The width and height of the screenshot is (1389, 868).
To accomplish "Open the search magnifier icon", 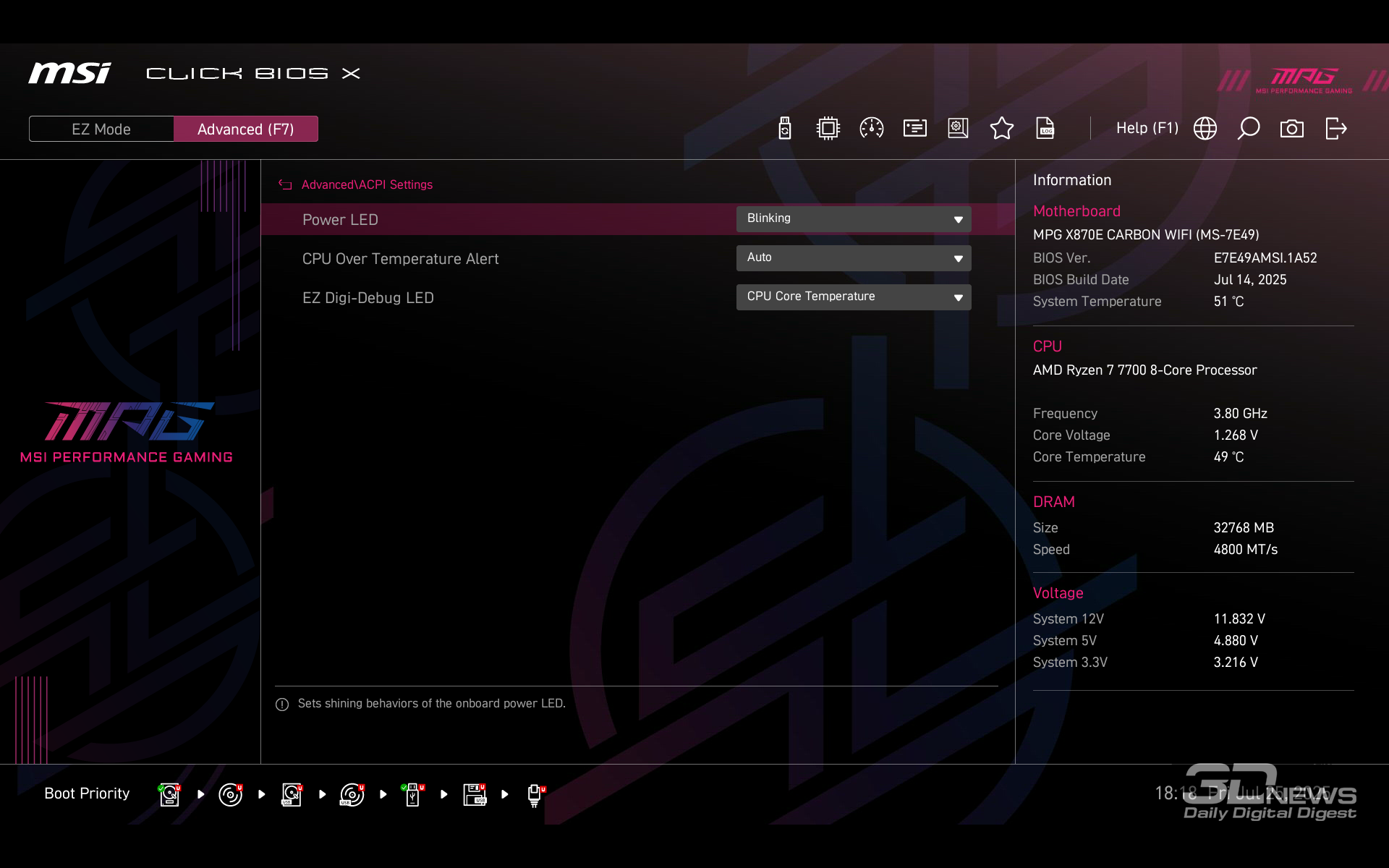I will tap(1249, 129).
